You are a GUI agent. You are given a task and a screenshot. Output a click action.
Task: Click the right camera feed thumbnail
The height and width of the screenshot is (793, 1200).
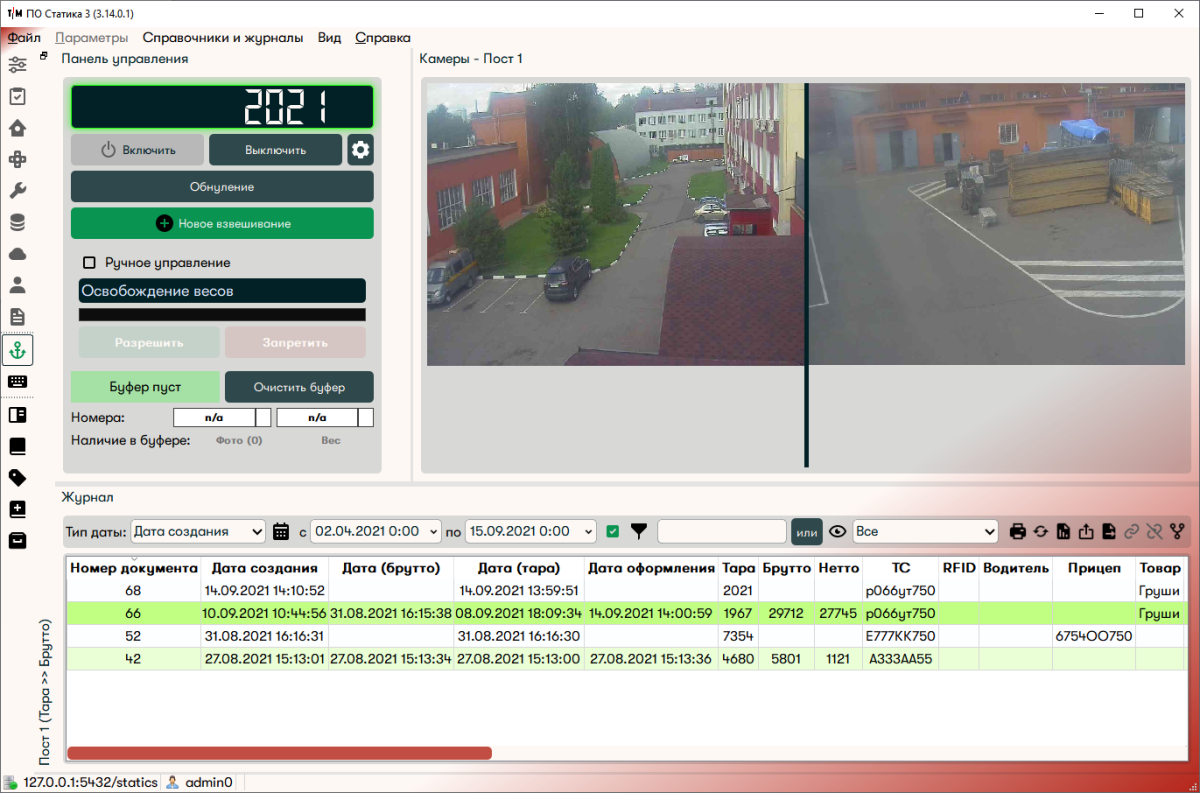tap(996, 223)
